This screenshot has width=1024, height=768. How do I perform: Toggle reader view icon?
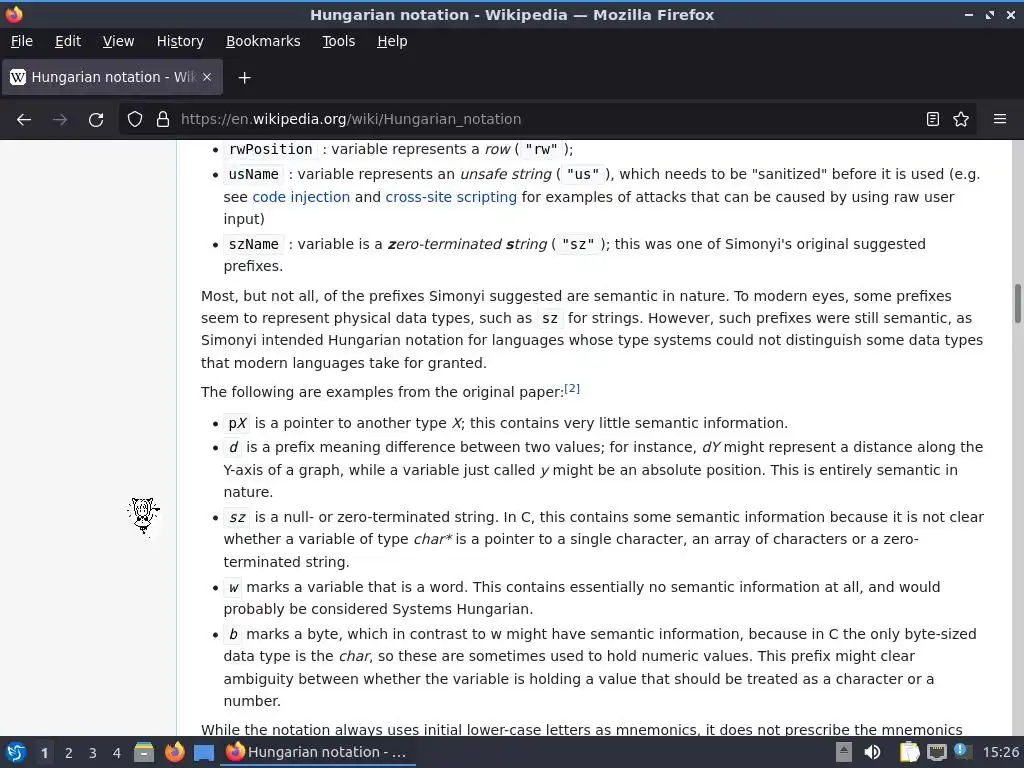(933, 120)
